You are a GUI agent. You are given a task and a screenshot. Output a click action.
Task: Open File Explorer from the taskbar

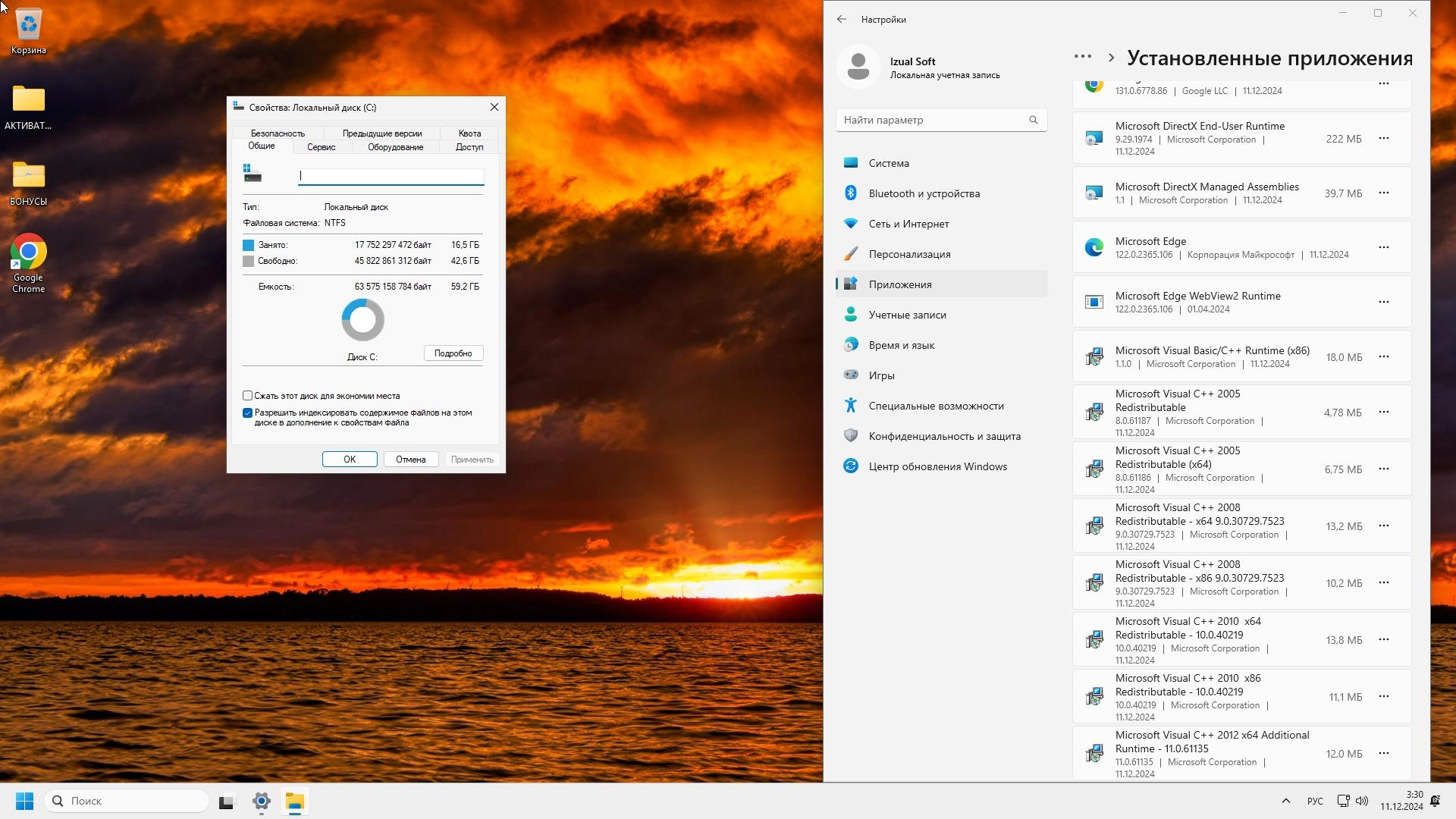pos(295,801)
